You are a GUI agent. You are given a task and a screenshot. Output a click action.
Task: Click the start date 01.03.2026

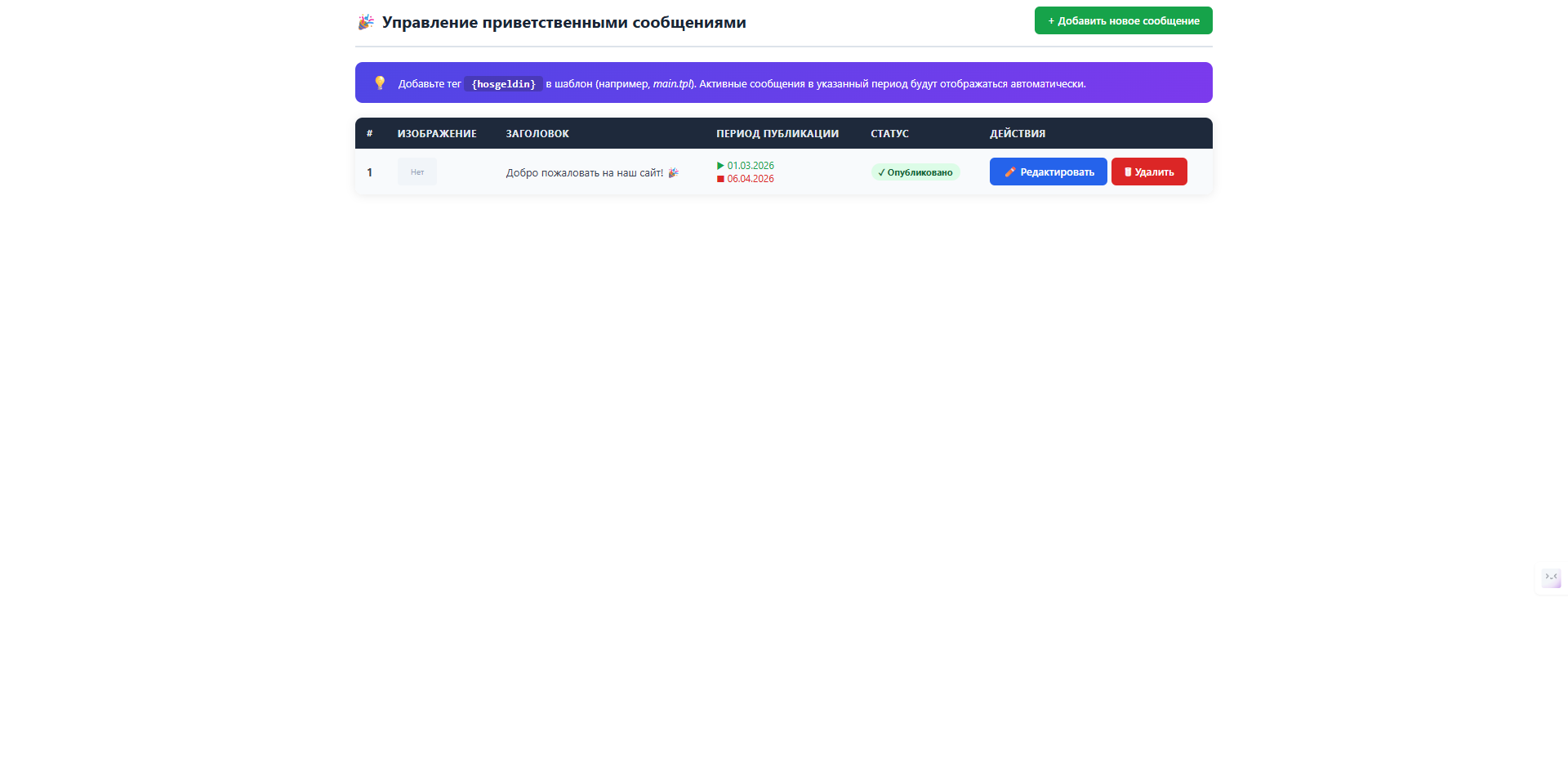click(x=751, y=166)
